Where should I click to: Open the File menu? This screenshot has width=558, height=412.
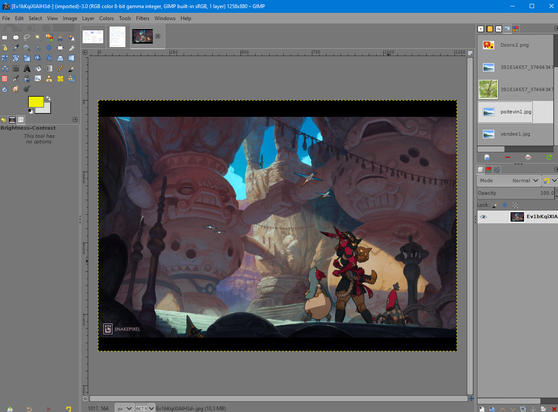(6, 18)
